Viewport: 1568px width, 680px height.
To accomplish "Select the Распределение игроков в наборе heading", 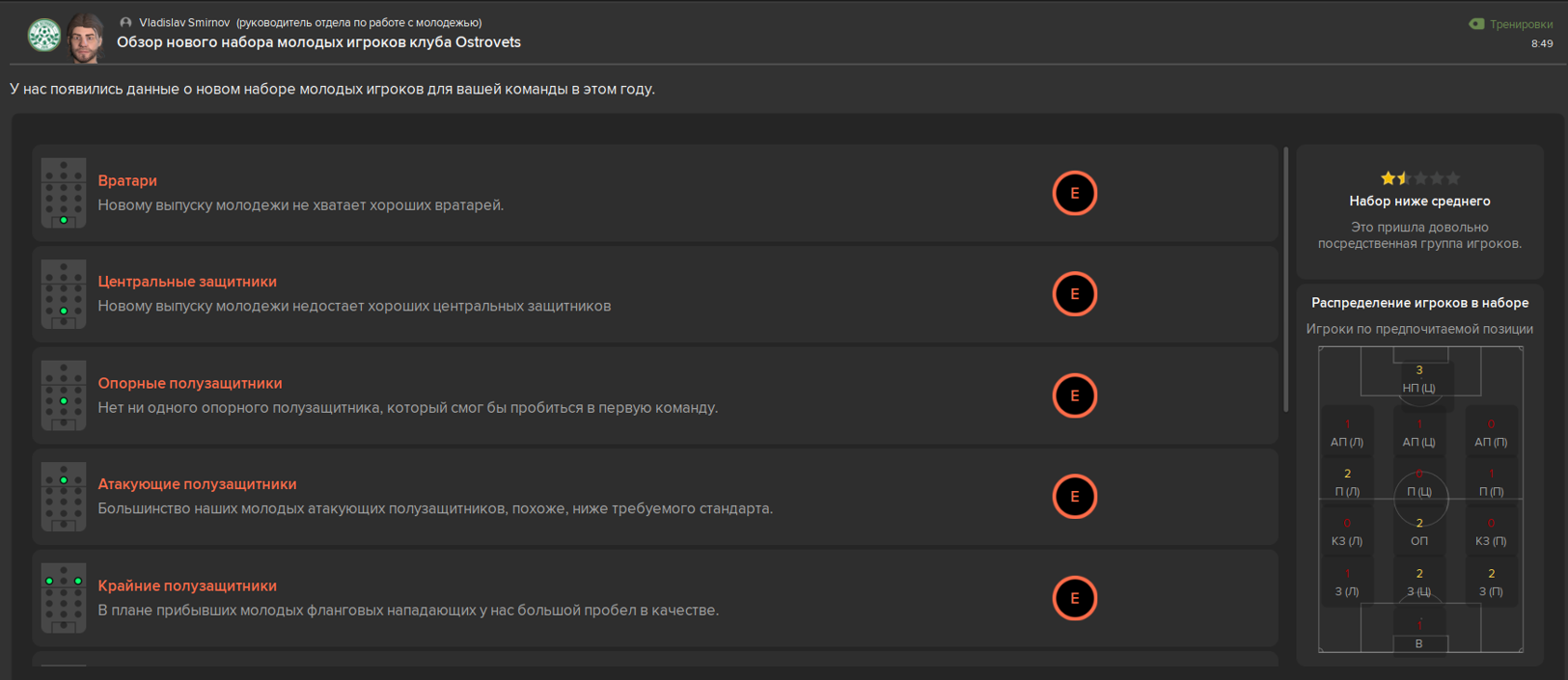I will pyautogui.click(x=1419, y=303).
